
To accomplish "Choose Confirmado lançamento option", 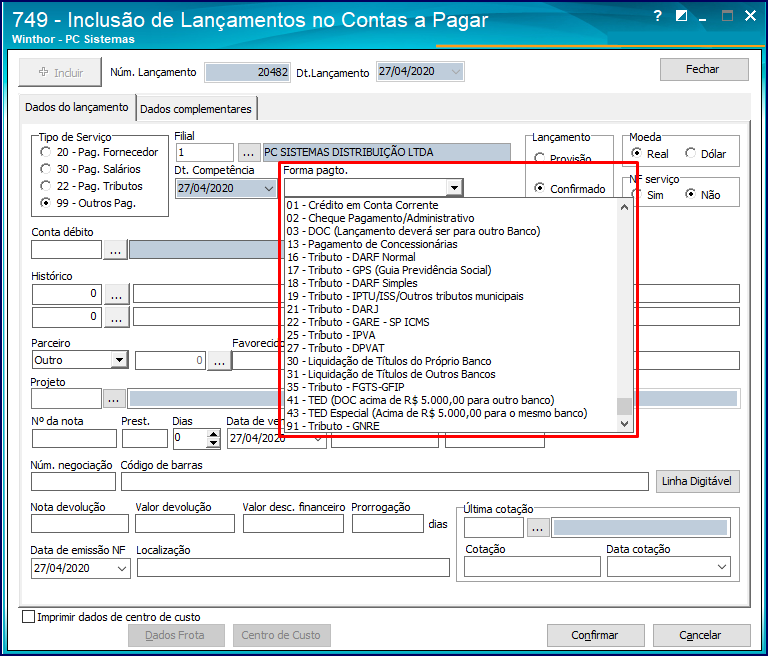I will click(570, 189).
